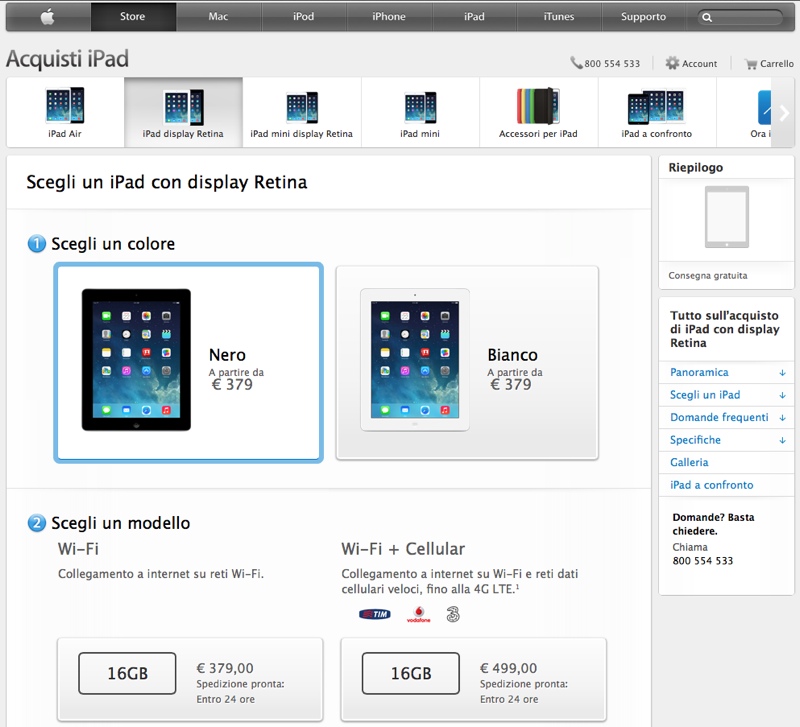Click the white iPad image

click(x=415, y=360)
